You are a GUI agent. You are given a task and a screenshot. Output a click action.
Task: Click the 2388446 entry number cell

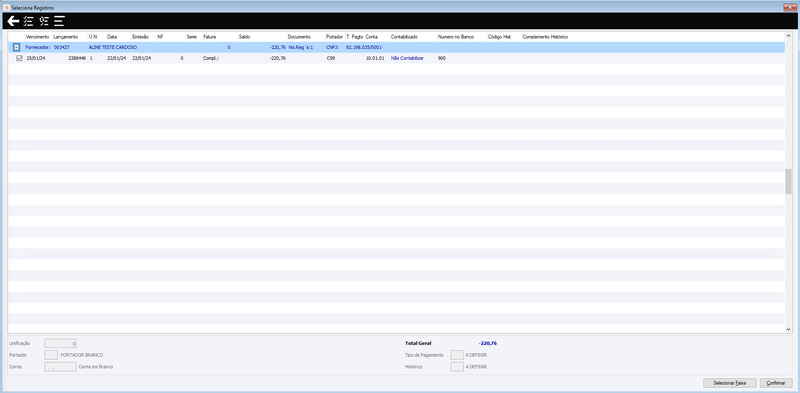click(77, 58)
